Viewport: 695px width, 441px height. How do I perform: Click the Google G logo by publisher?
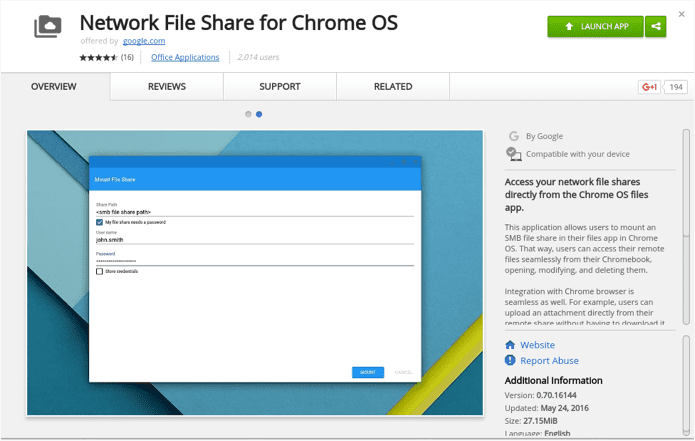pyautogui.click(x=514, y=136)
